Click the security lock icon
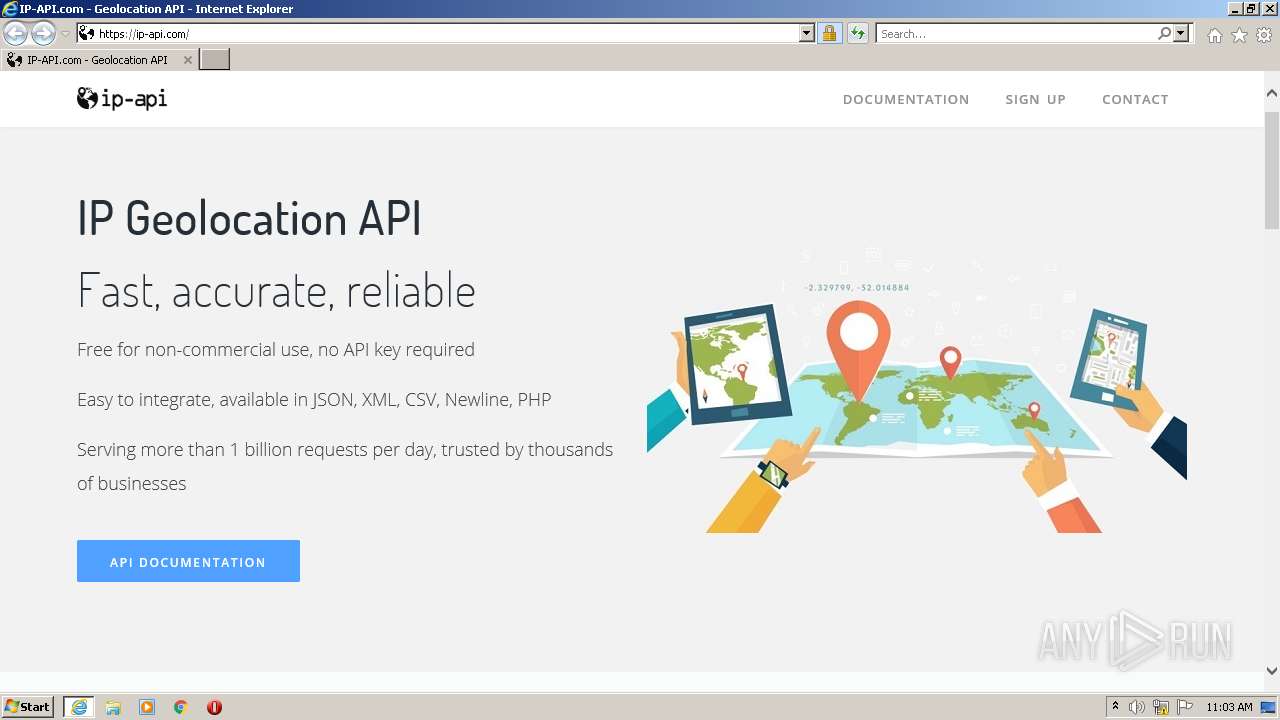 click(x=829, y=34)
